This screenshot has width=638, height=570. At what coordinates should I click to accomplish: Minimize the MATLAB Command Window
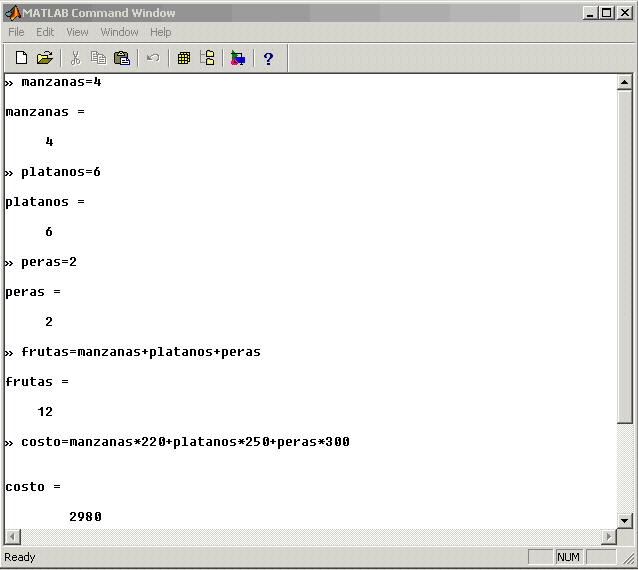tap(590, 13)
